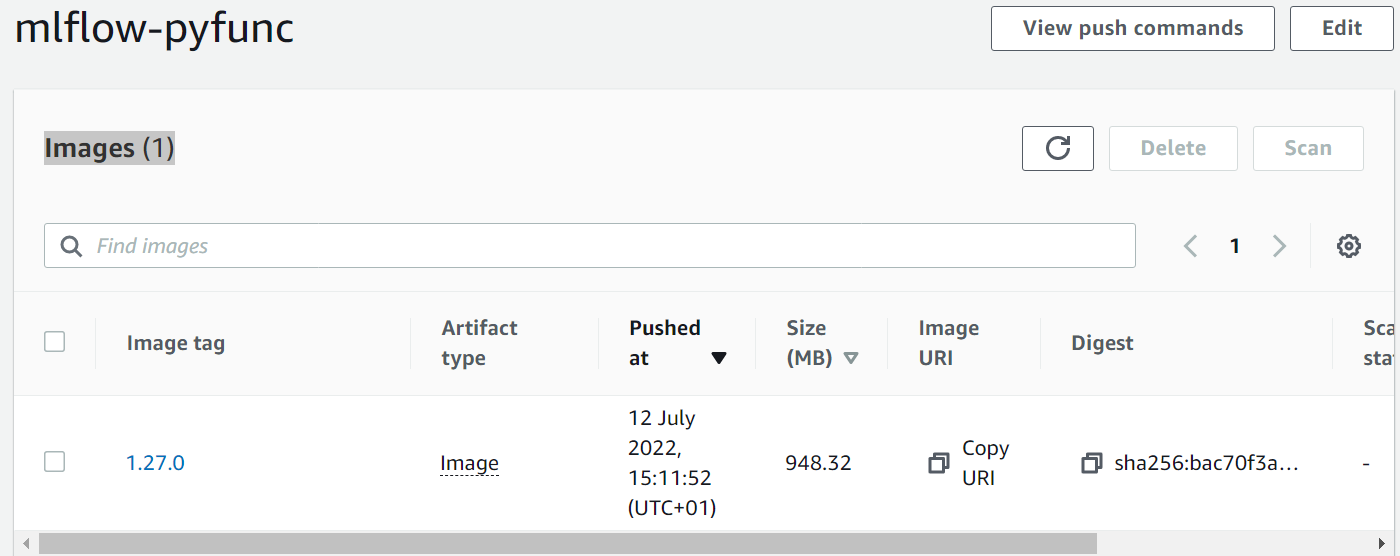This screenshot has height=556, width=1400.
Task: Click left arrow of horizontal scrollbar
Action: (26, 543)
